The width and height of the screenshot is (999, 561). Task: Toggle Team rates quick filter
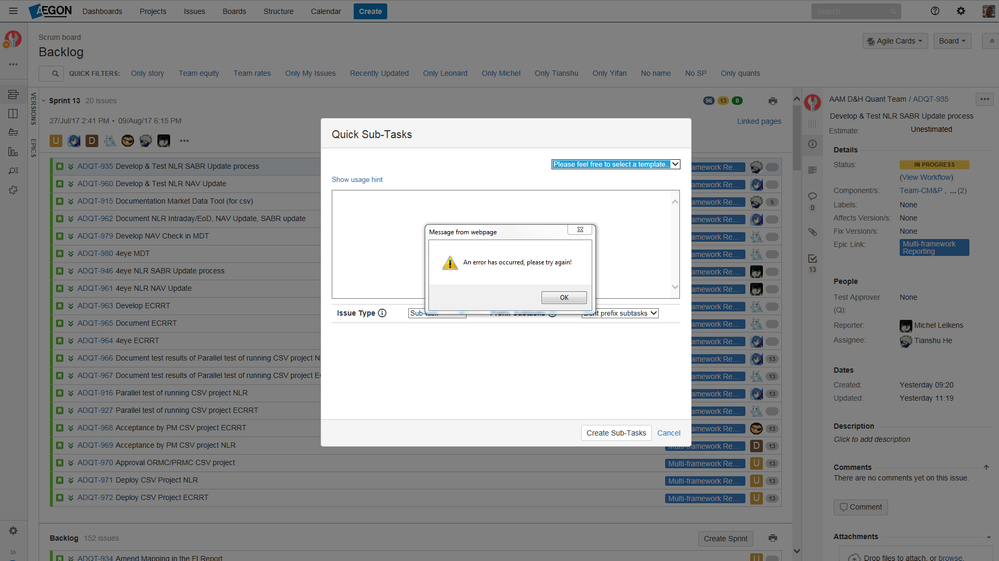coord(252,73)
